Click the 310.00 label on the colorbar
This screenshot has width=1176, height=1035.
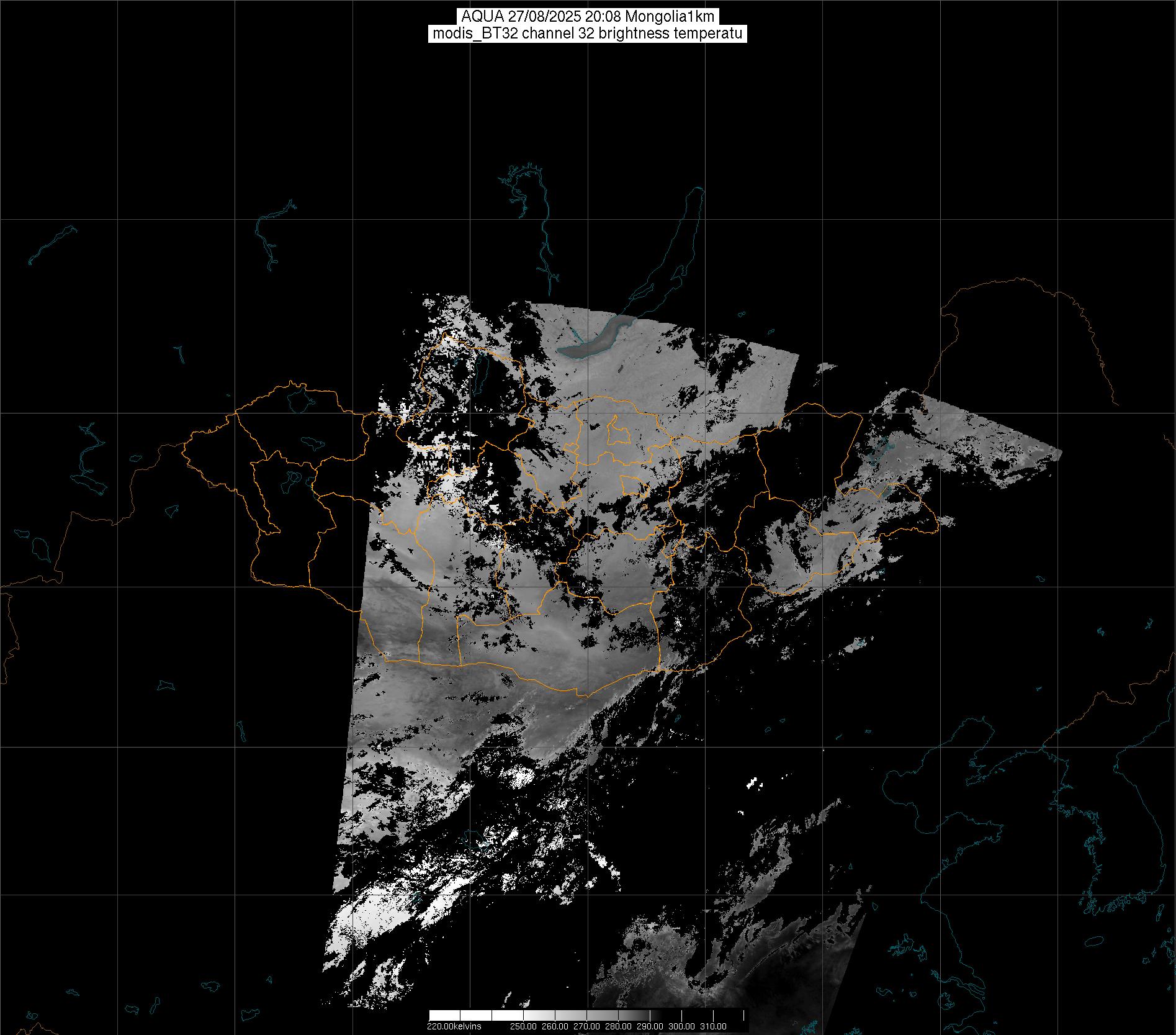(x=713, y=1026)
